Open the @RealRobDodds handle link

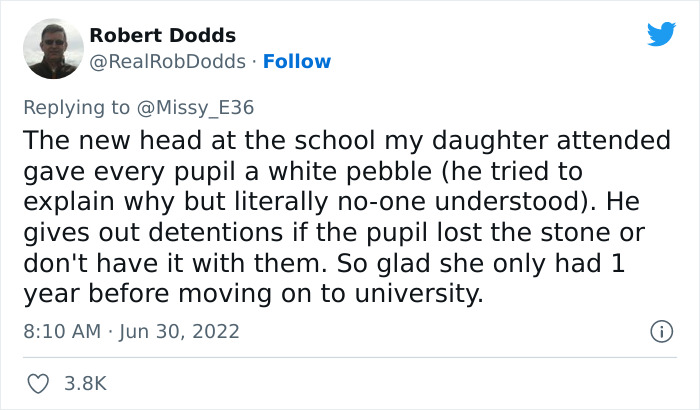click(167, 62)
